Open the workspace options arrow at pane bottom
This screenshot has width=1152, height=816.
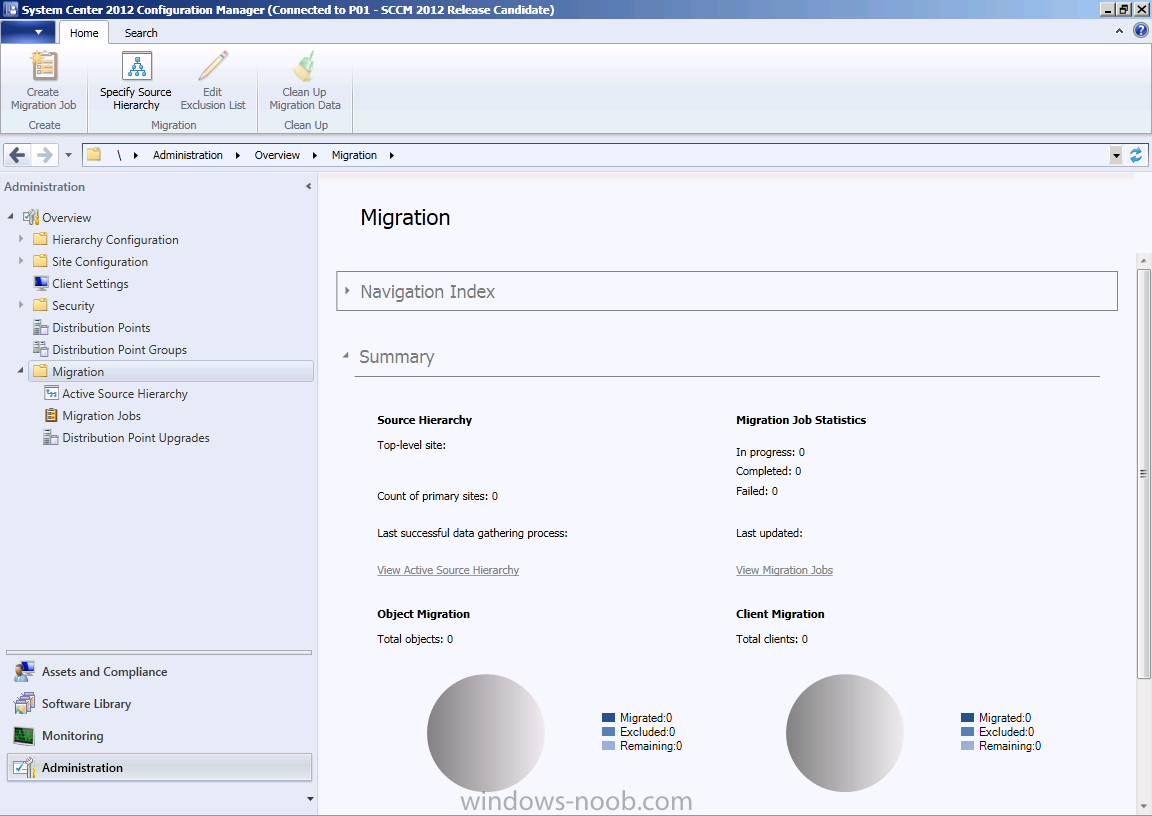pyautogui.click(x=310, y=799)
